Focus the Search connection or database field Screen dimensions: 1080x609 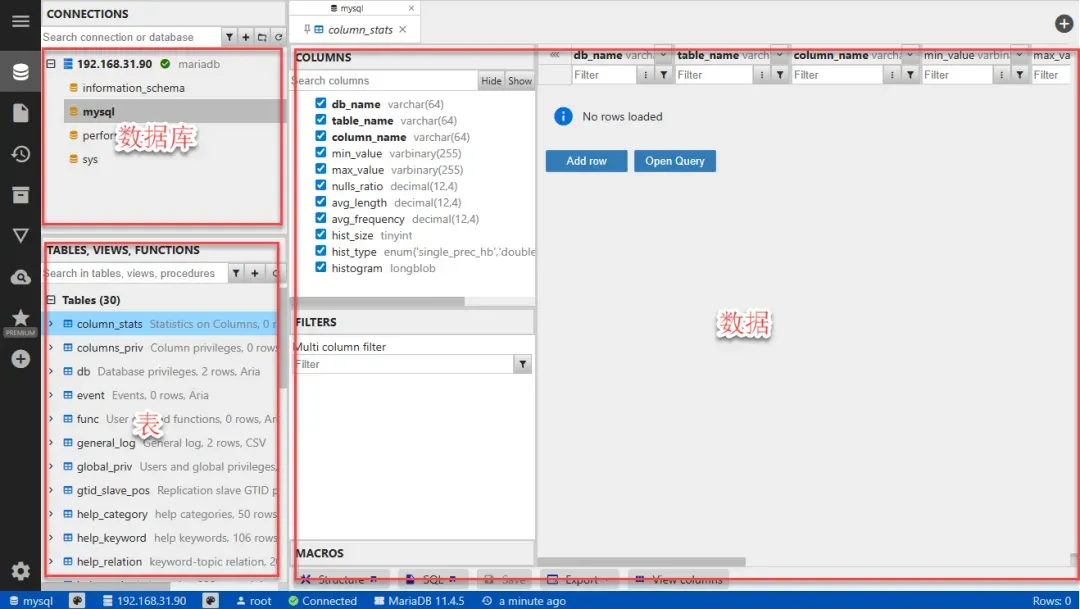click(131, 37)
